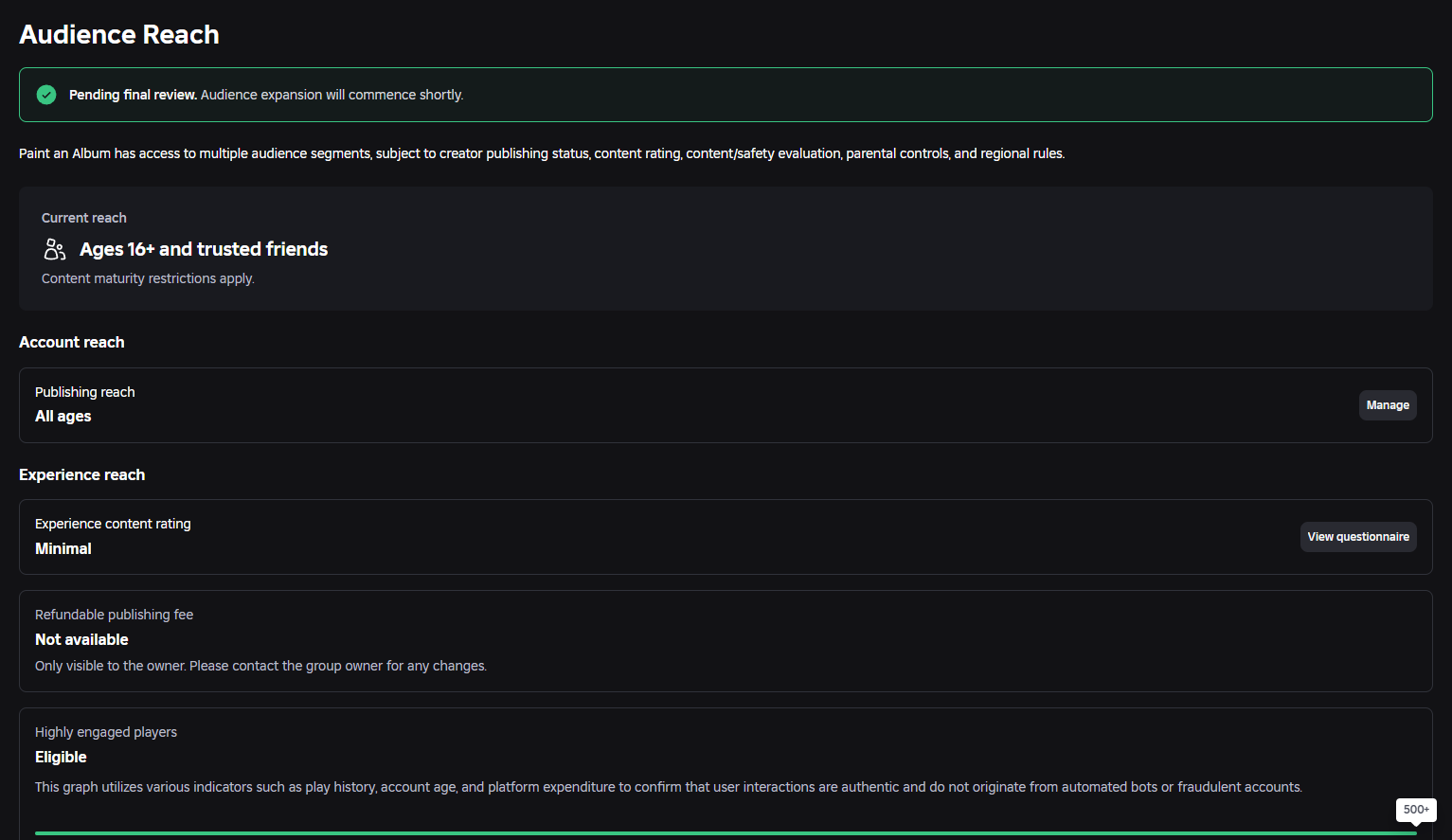The height and width of the screenshot is (840, 1452).
Task: Click the Eligible status under engaged players
Action: pos(61,757)
